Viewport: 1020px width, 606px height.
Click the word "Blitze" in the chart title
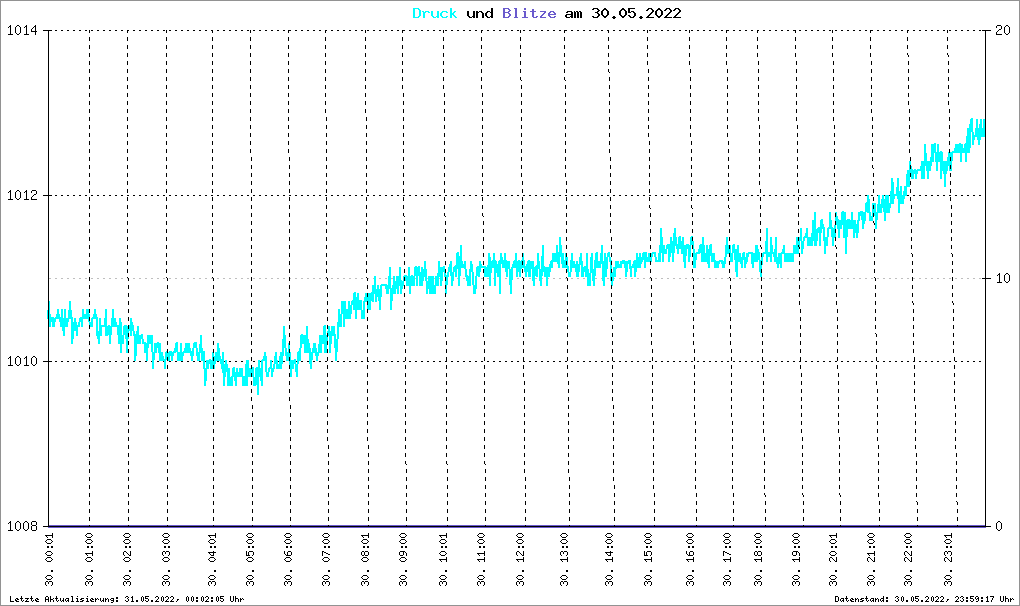pyautogui.click(x=529, y=14)
